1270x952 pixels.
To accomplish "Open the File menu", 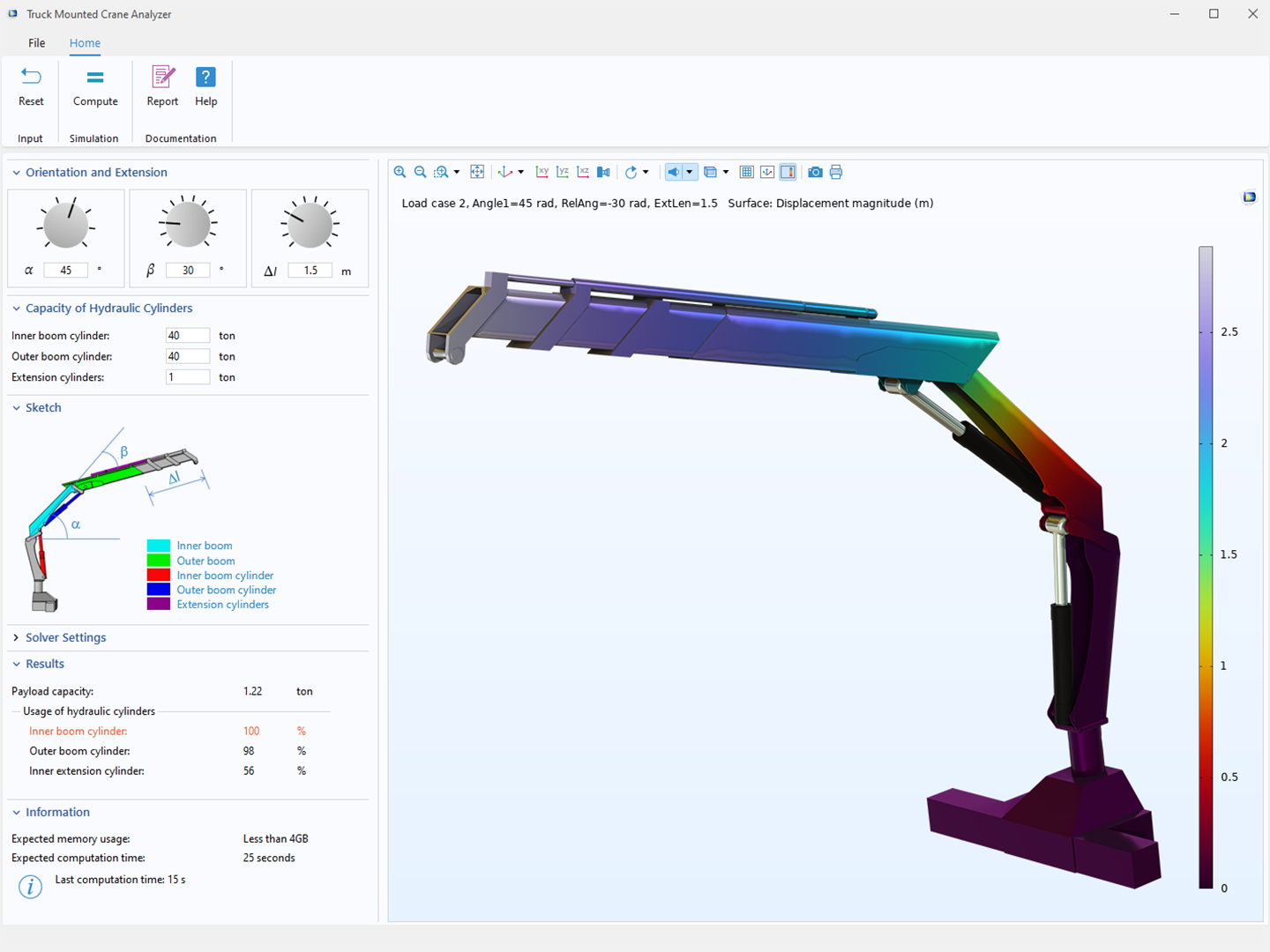I will click(x=37, y=43).
